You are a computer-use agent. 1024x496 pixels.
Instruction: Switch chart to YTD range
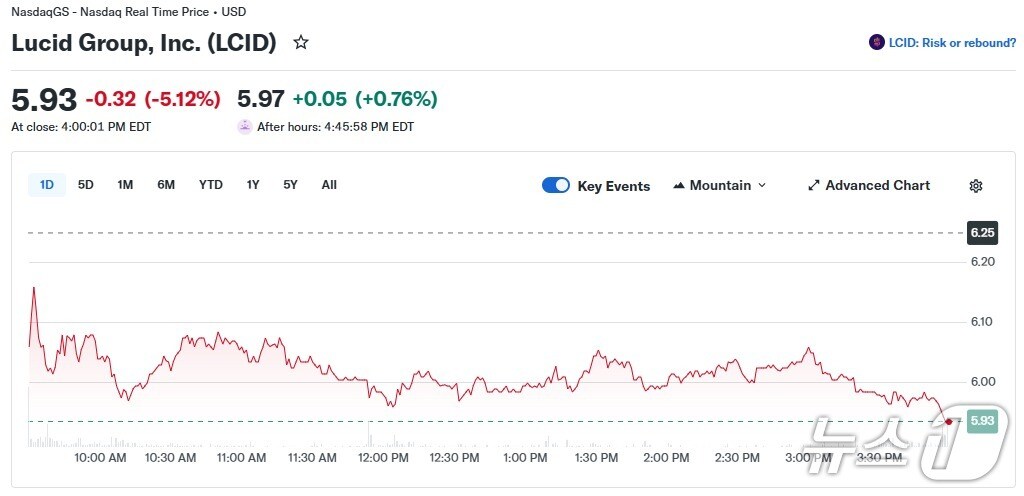point(210,184)
